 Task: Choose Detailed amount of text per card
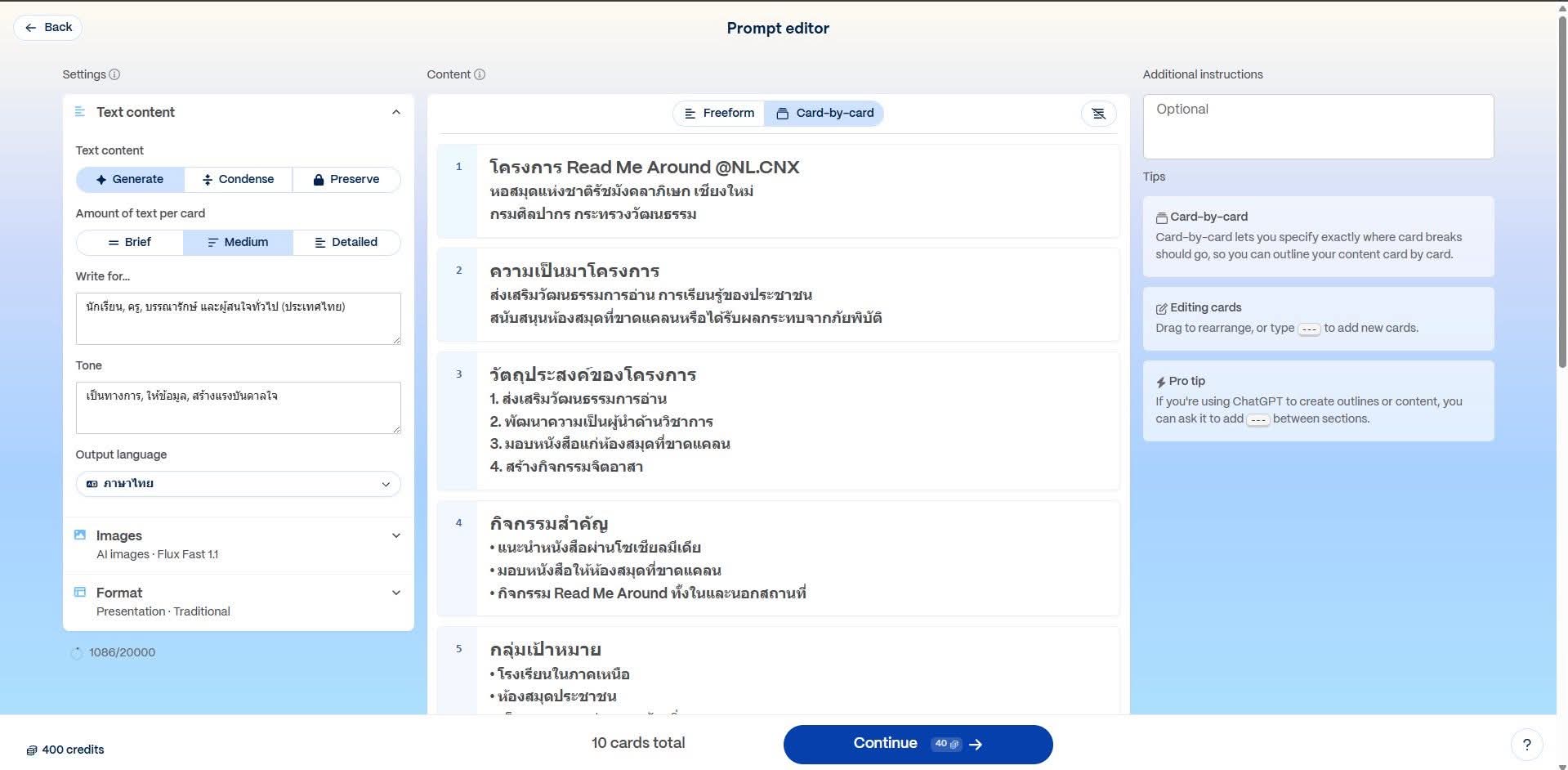pyautogui.click(x=346, y=242)
